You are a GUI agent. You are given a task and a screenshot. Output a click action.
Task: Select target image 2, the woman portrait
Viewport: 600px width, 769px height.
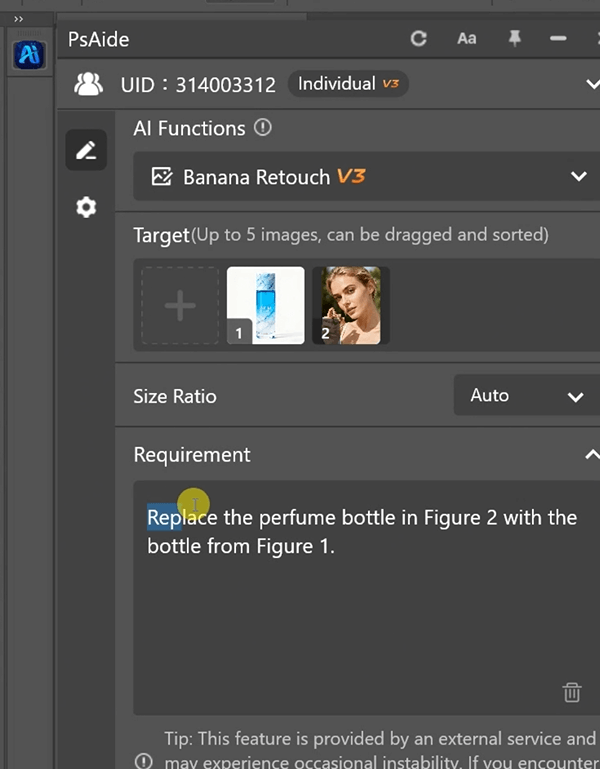coord(351,306)
